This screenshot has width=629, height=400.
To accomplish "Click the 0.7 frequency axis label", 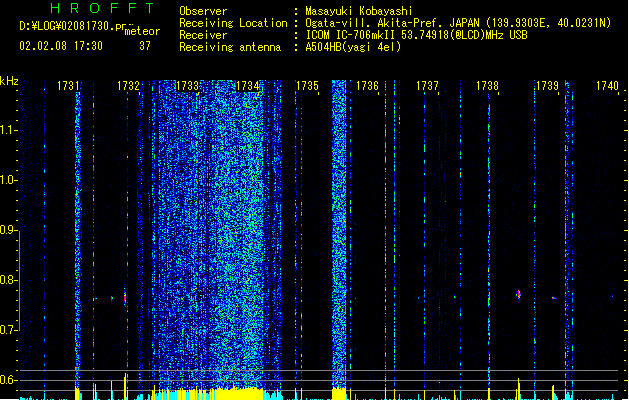I will point(8,330).
